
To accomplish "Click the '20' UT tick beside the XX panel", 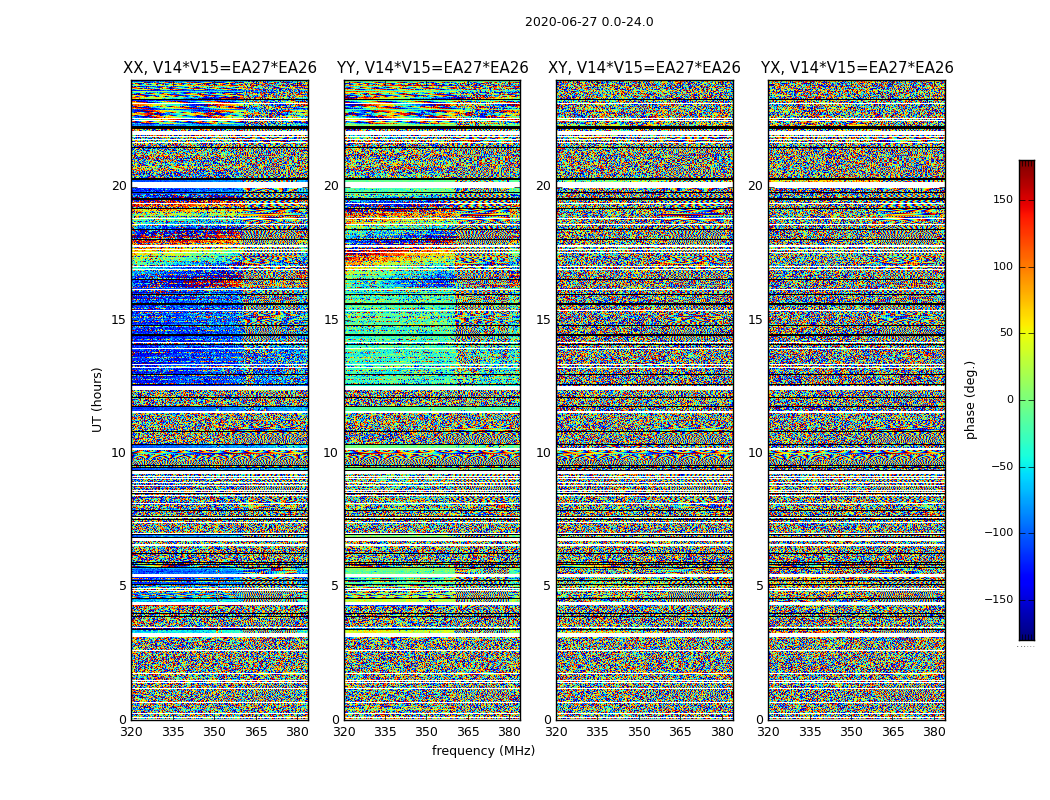I will click(119, 186).
